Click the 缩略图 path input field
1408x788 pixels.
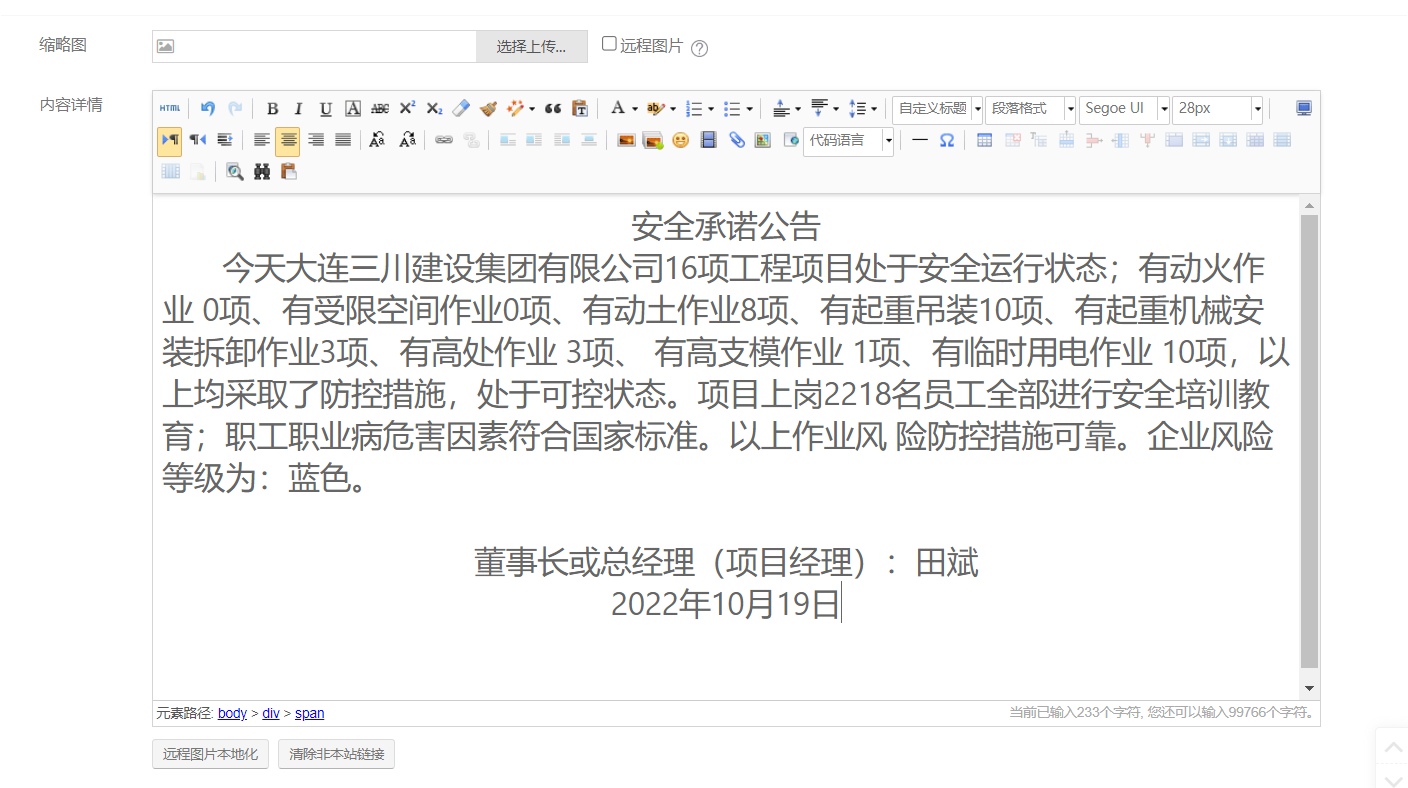(314, 46)
